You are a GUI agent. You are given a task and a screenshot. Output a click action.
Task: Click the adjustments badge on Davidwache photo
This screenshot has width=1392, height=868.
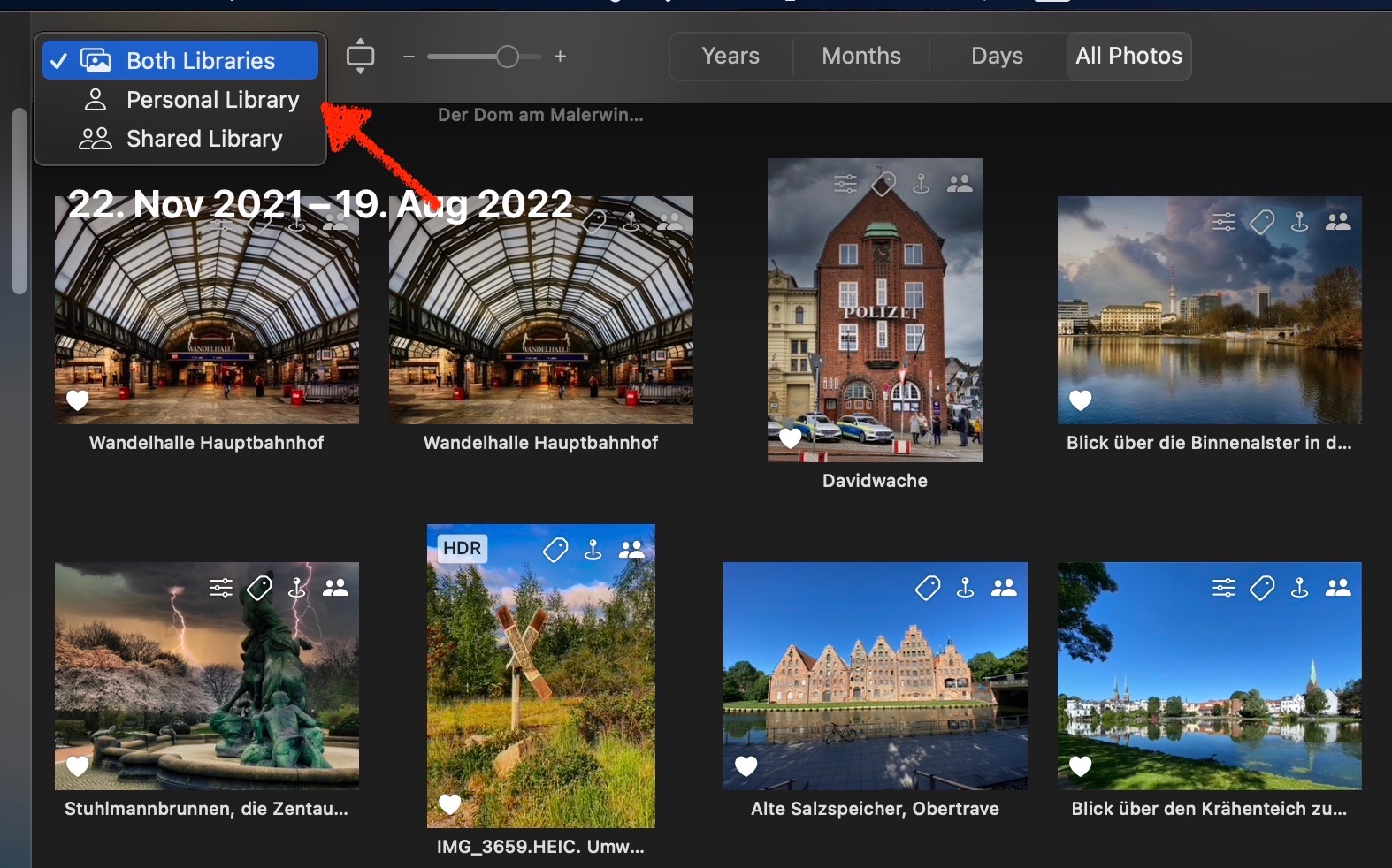845,184
